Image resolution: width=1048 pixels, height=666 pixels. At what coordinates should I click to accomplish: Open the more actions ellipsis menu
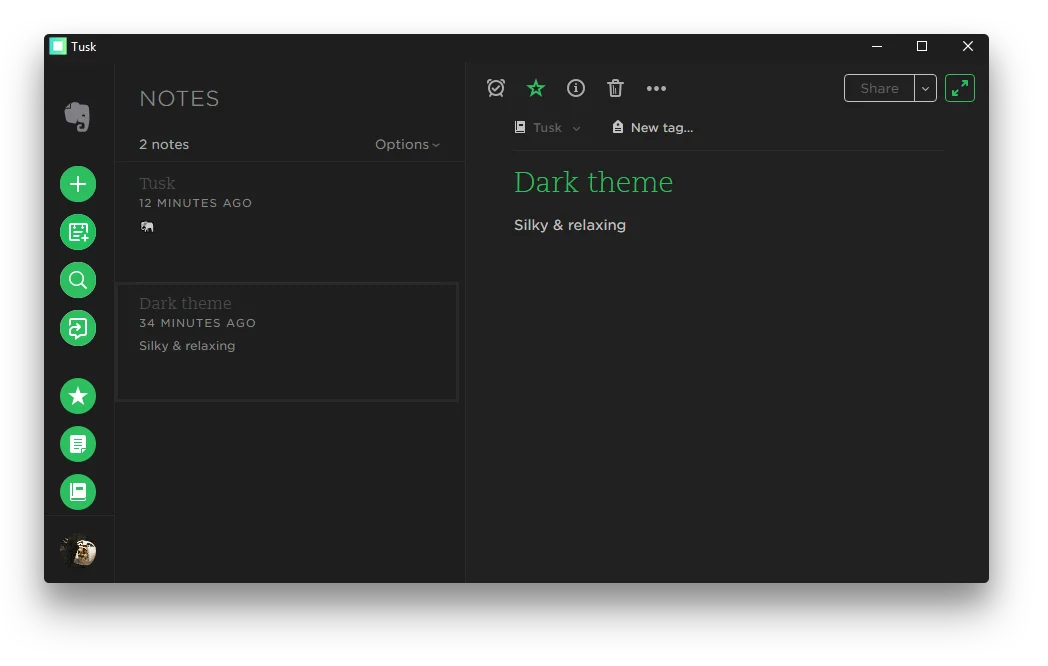pyautogui.click(x=656, y=88)
